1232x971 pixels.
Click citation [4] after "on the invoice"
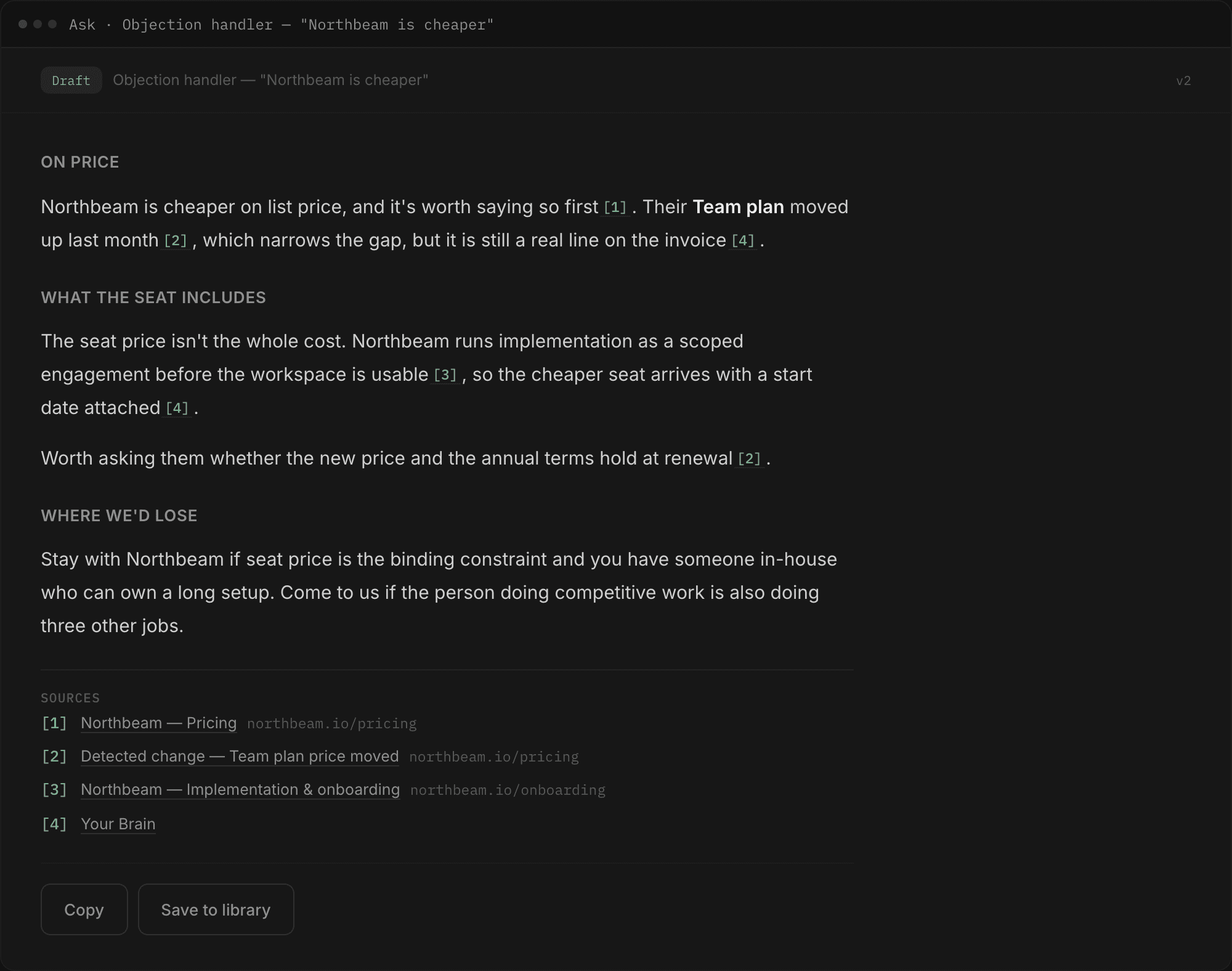click(x=743, y=241)
